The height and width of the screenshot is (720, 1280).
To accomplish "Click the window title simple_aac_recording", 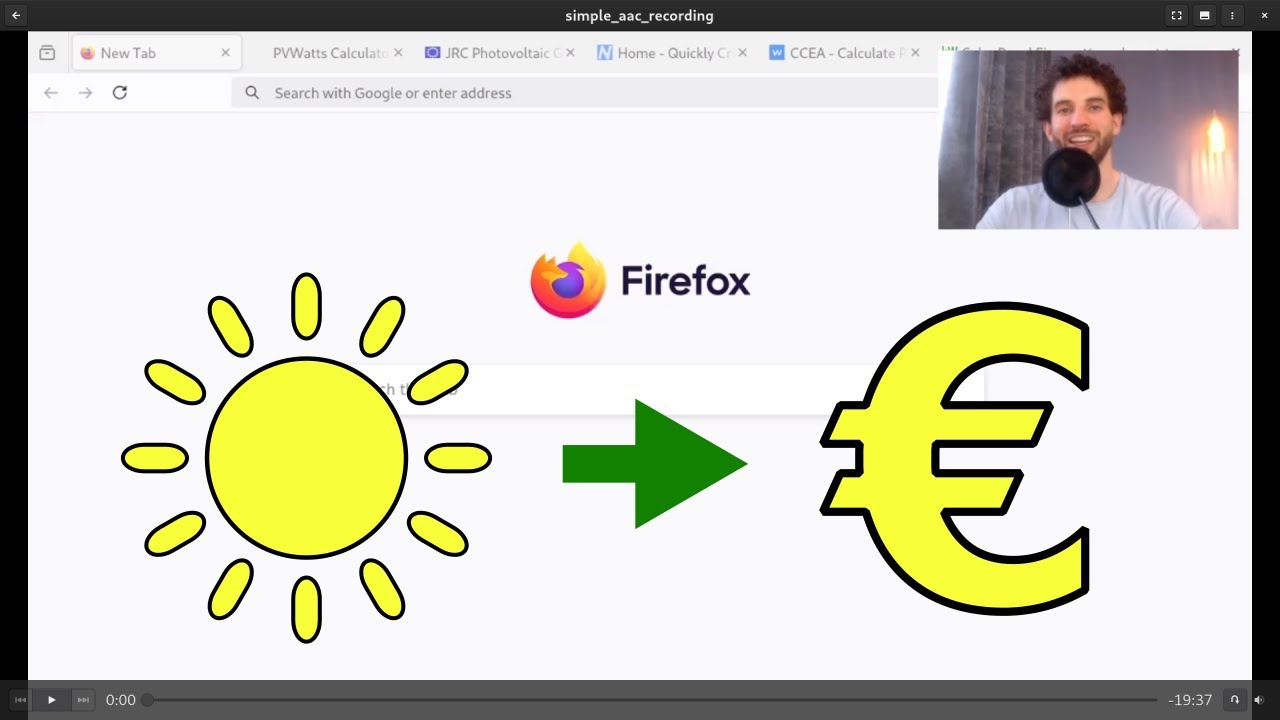I will (x=639, y=15).
